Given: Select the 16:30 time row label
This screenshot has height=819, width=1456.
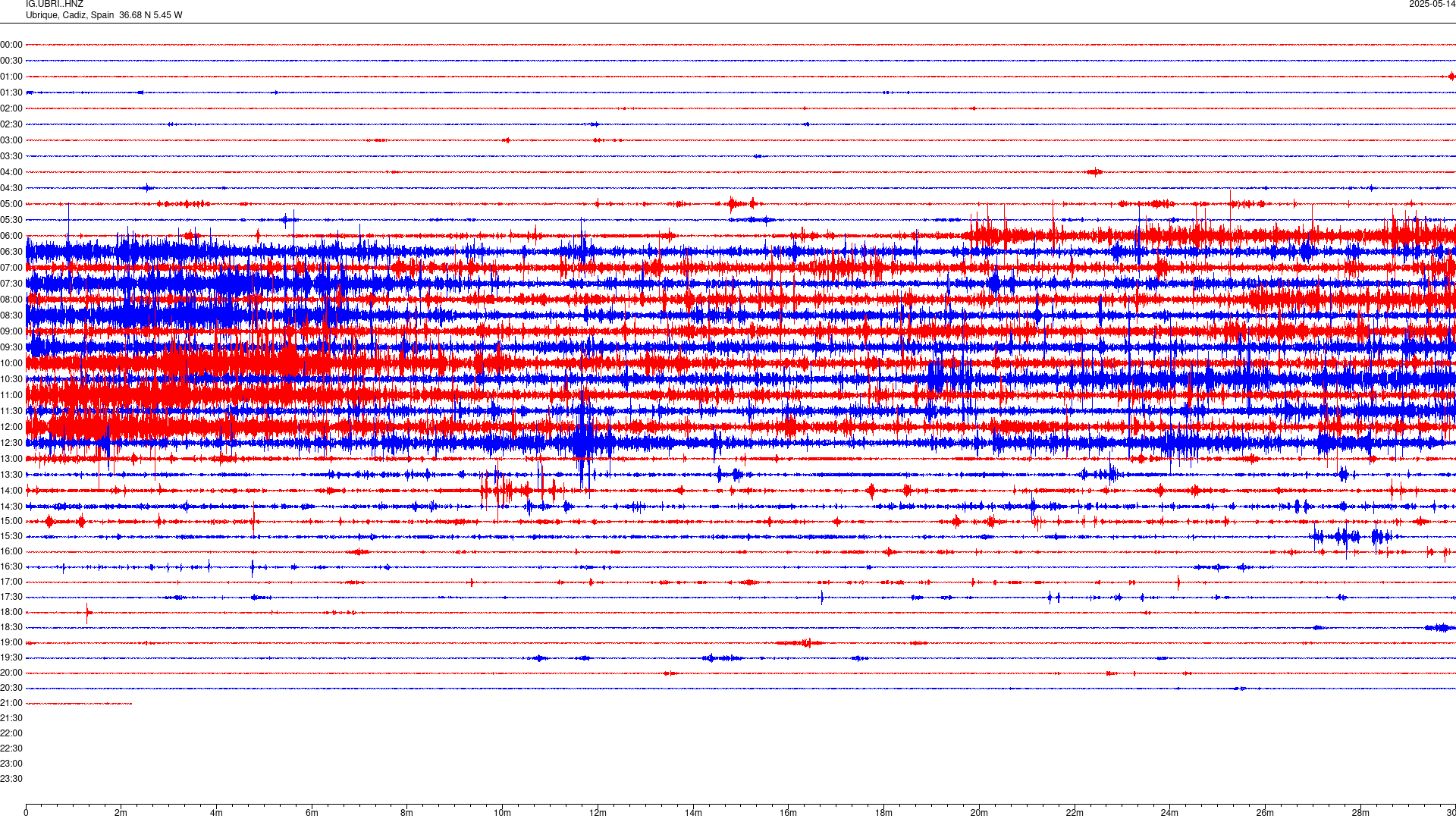Looking at the screenshot, I should click(11, 566).
